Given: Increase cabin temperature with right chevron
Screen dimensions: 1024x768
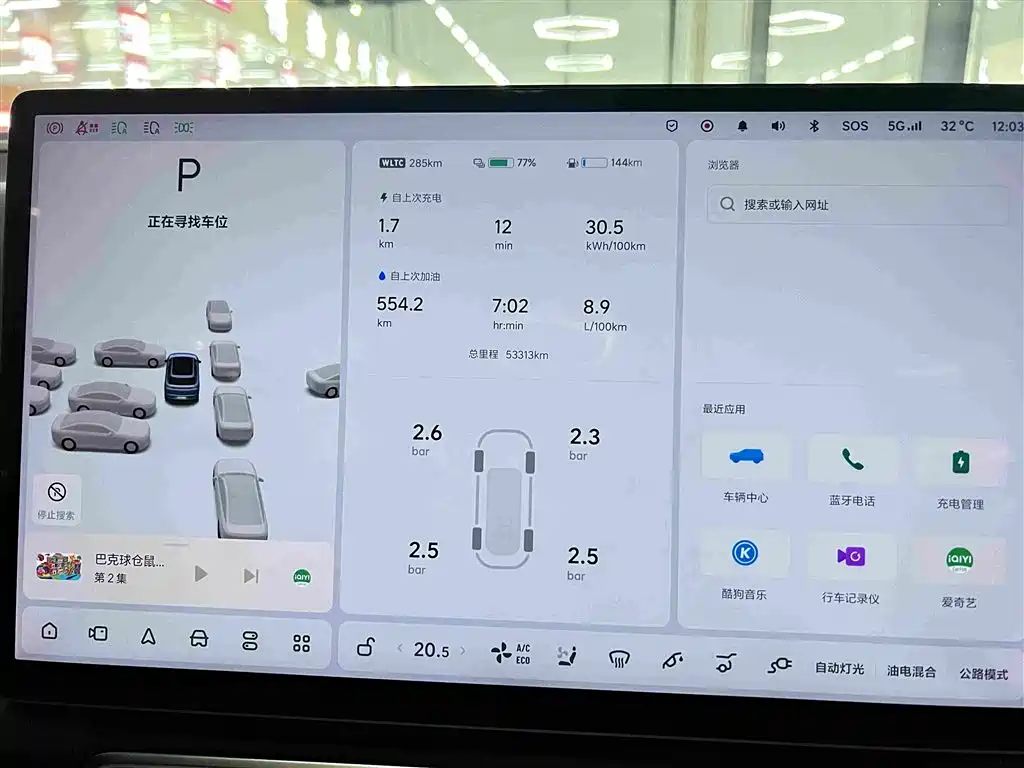Looking at the screenshot, I should pyautogui.click(x=463, y=650).
